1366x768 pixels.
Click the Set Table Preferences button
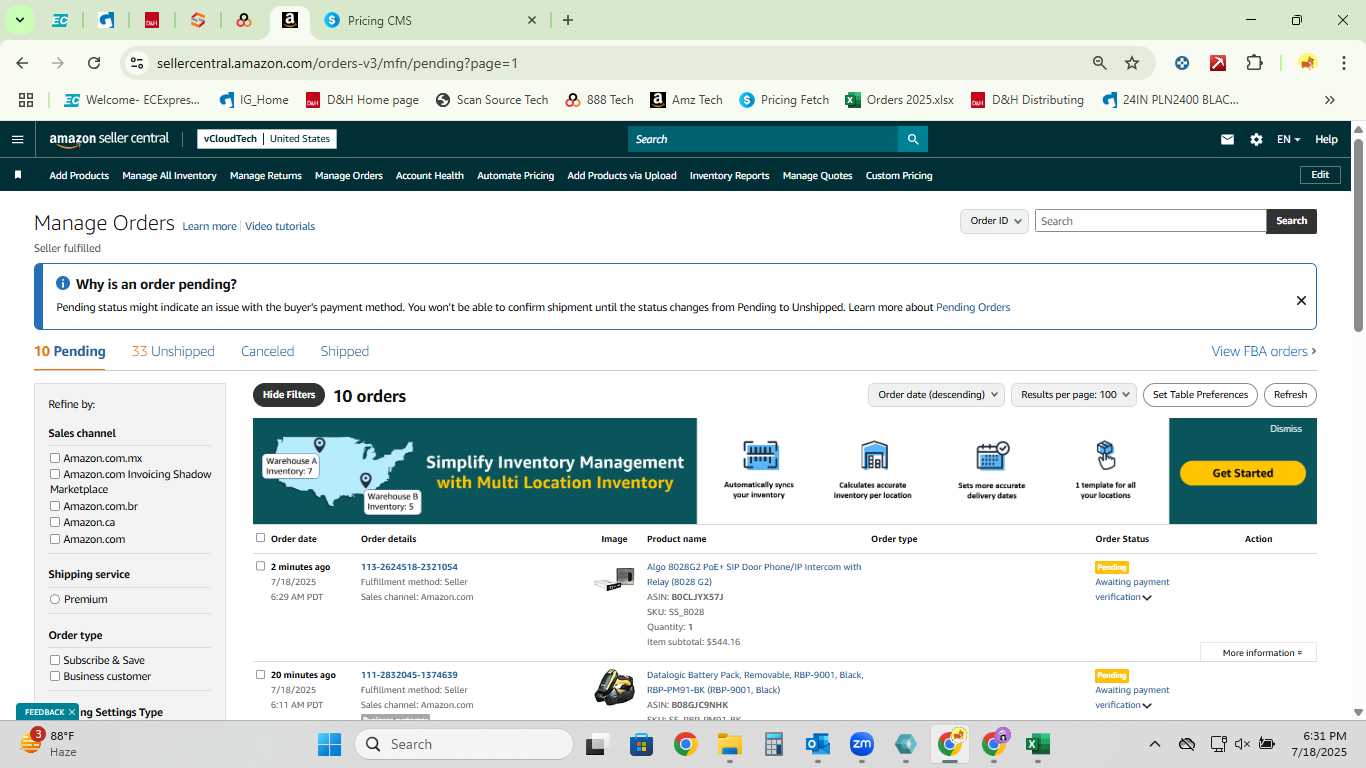click(1200, 395)
